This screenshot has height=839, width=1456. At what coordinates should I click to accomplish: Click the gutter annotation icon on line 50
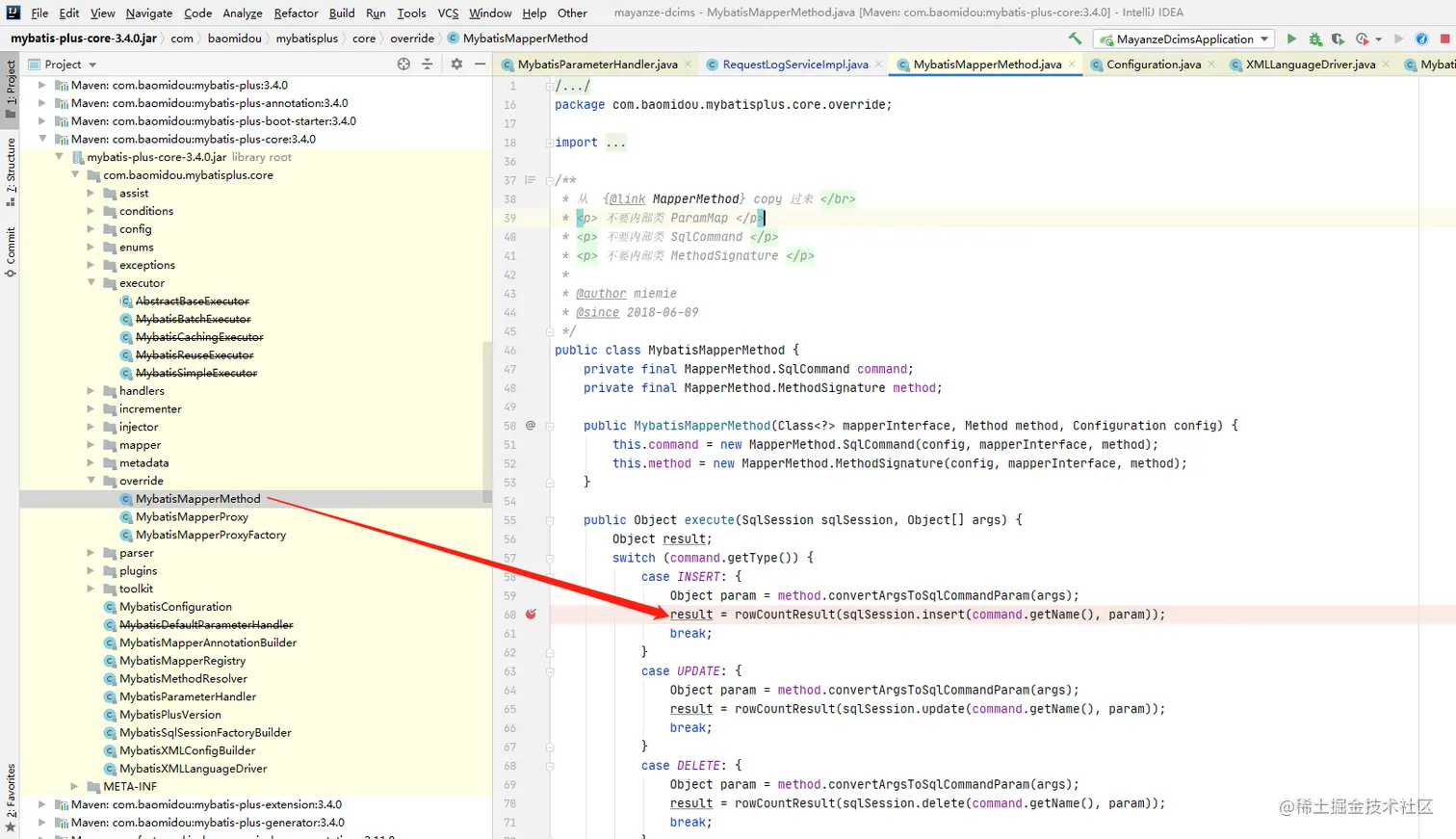point(531,425)
